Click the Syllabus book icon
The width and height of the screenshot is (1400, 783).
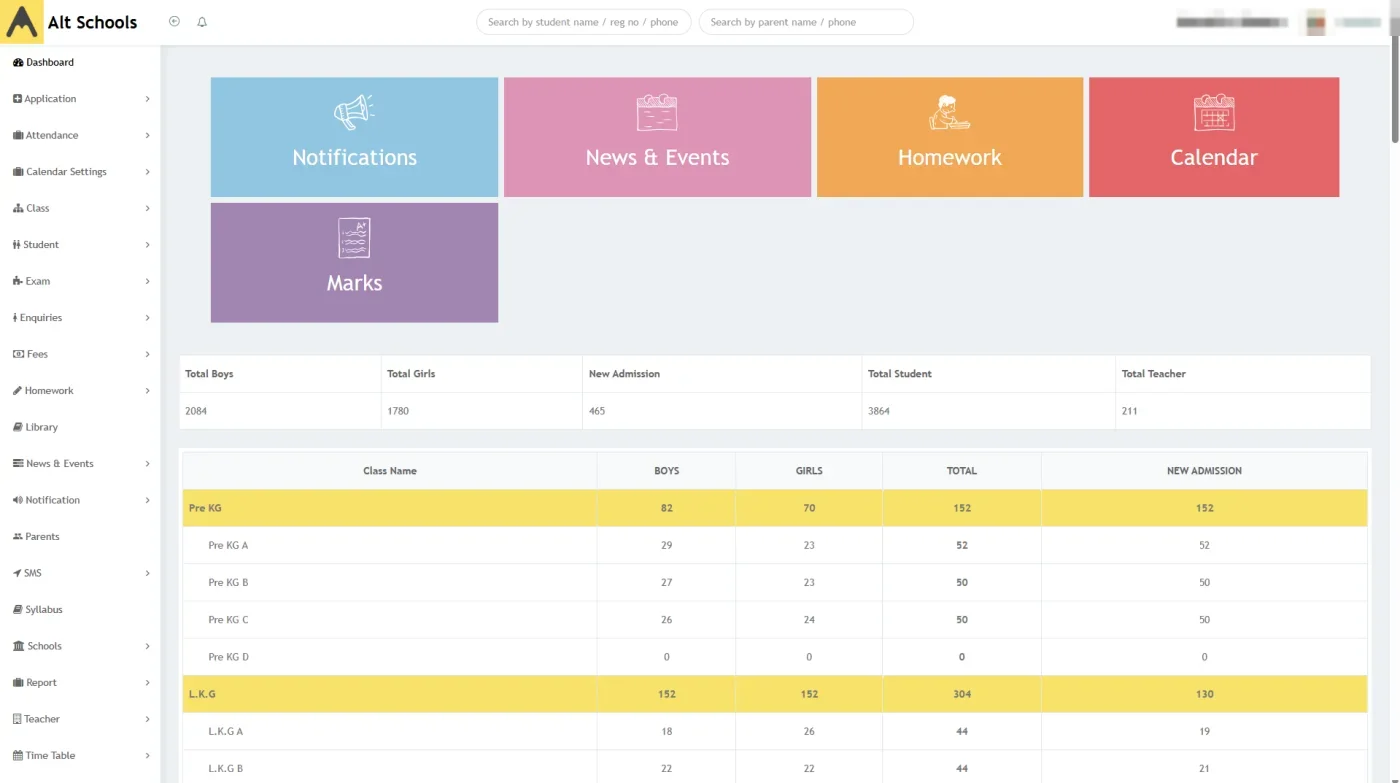[18, 610]
